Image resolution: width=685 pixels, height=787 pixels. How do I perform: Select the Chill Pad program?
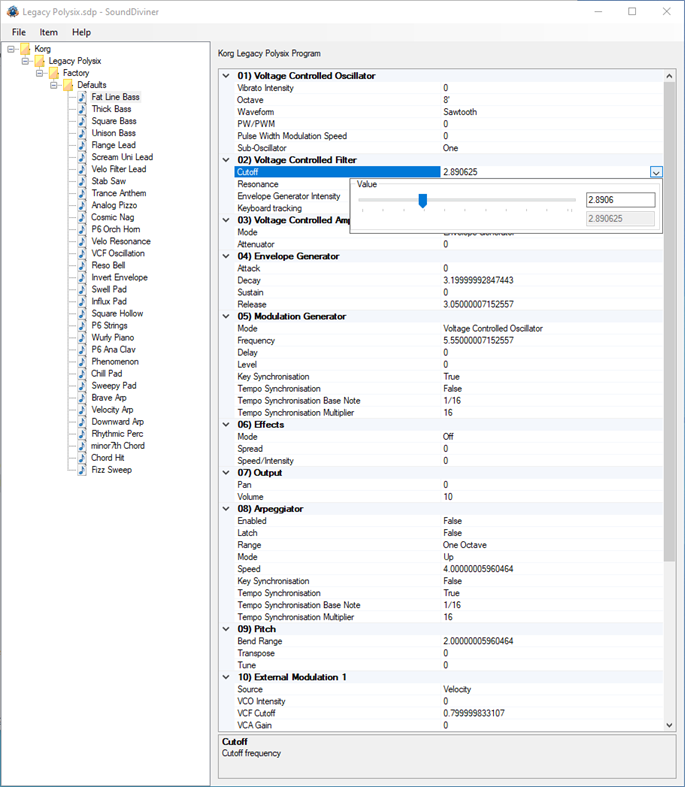(107, 373)
